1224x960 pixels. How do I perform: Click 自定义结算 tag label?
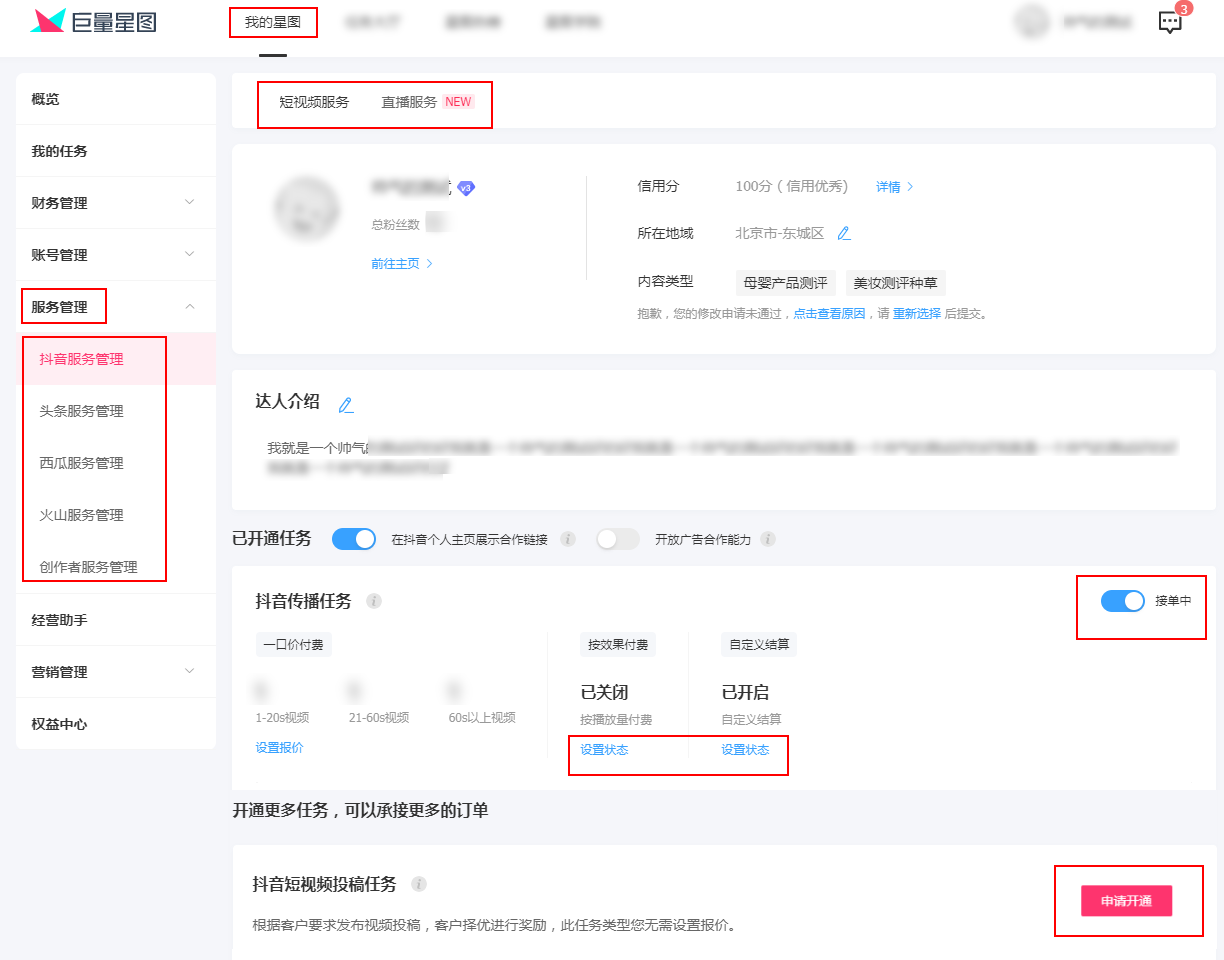(759, 645)
